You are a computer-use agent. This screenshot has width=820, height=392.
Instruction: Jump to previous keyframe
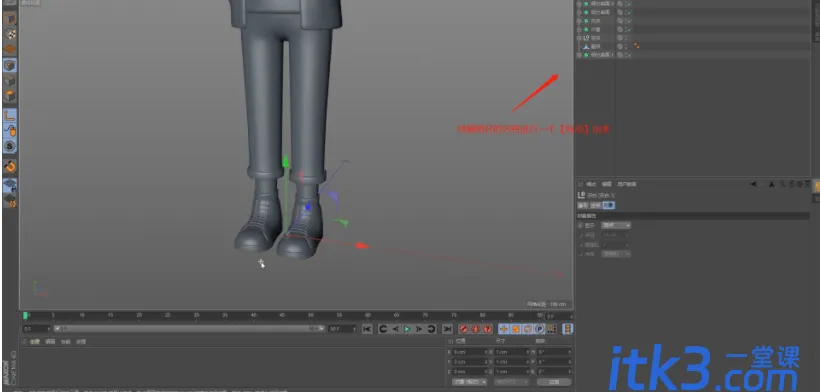click(383, 329)
